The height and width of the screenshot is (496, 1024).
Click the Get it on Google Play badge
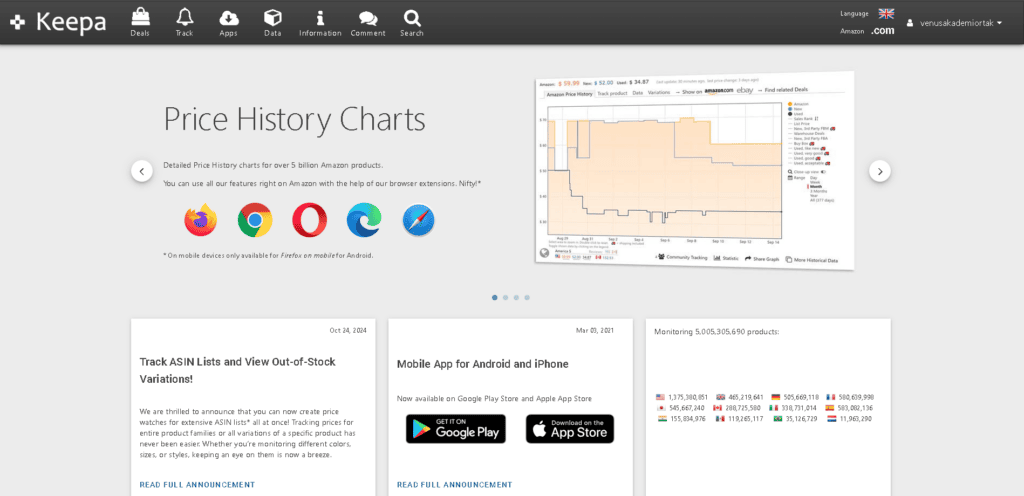pos(456,429)
